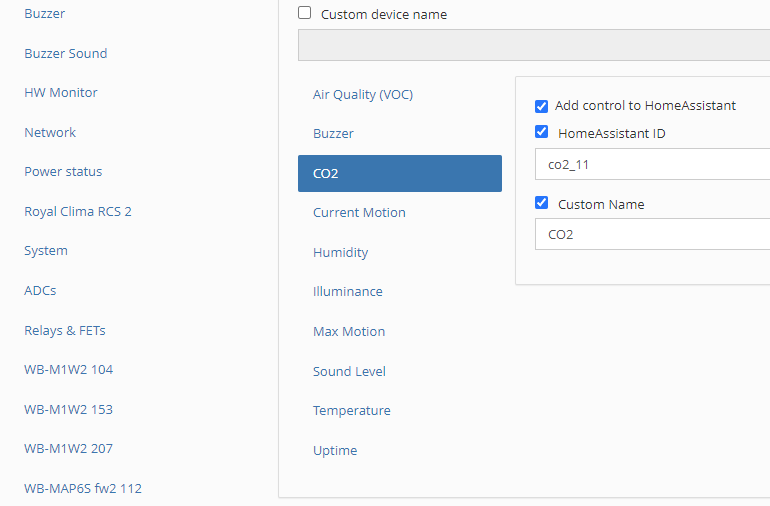Open the Uptime control tab
Screen dimensions: 770x506
click(335, 451)
